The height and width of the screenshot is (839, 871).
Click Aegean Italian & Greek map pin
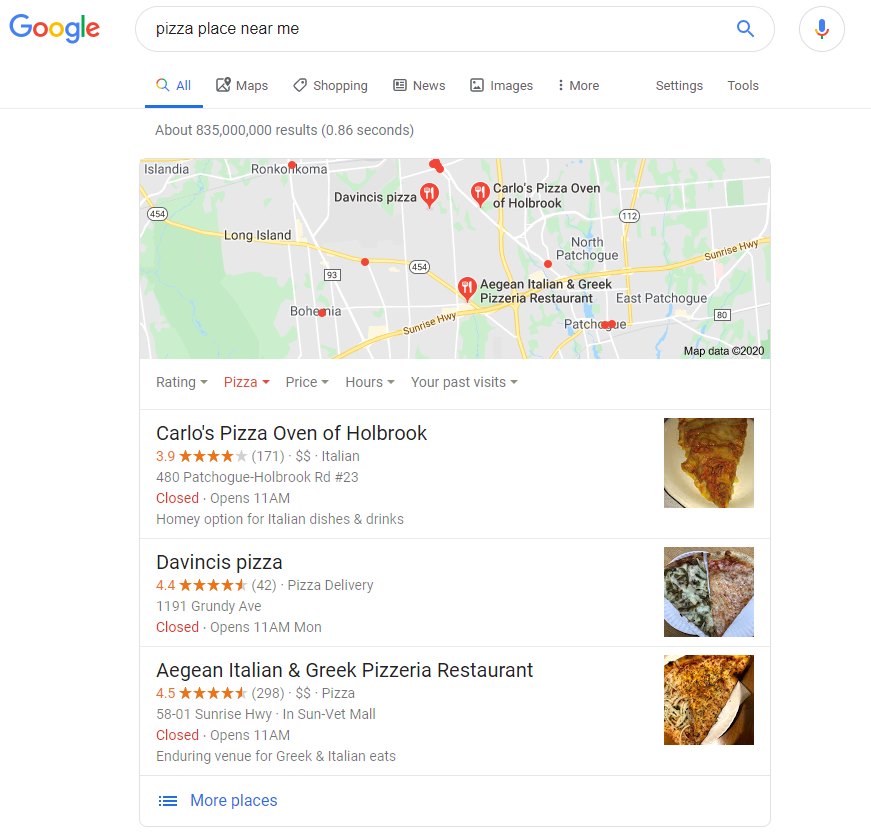(467, 289)
